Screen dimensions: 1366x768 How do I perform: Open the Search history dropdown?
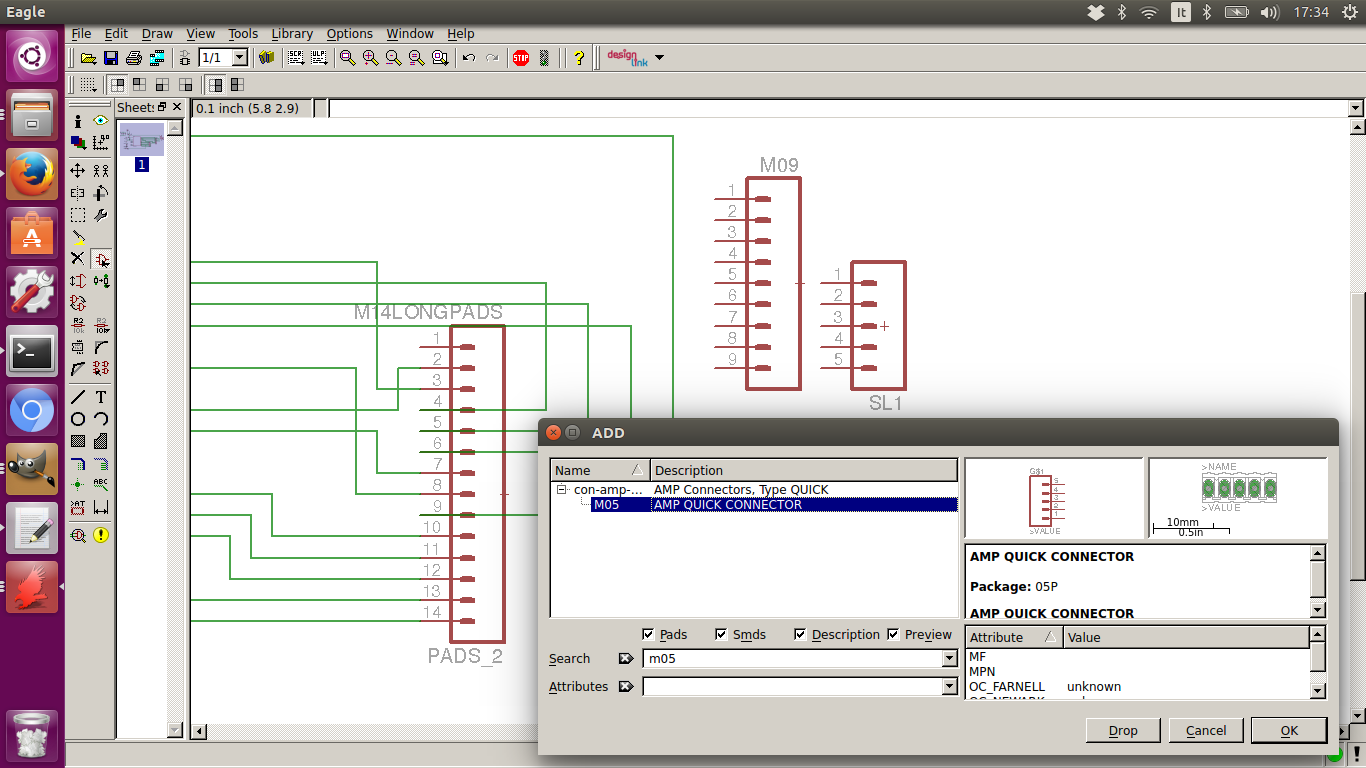(x=948, y=658)
